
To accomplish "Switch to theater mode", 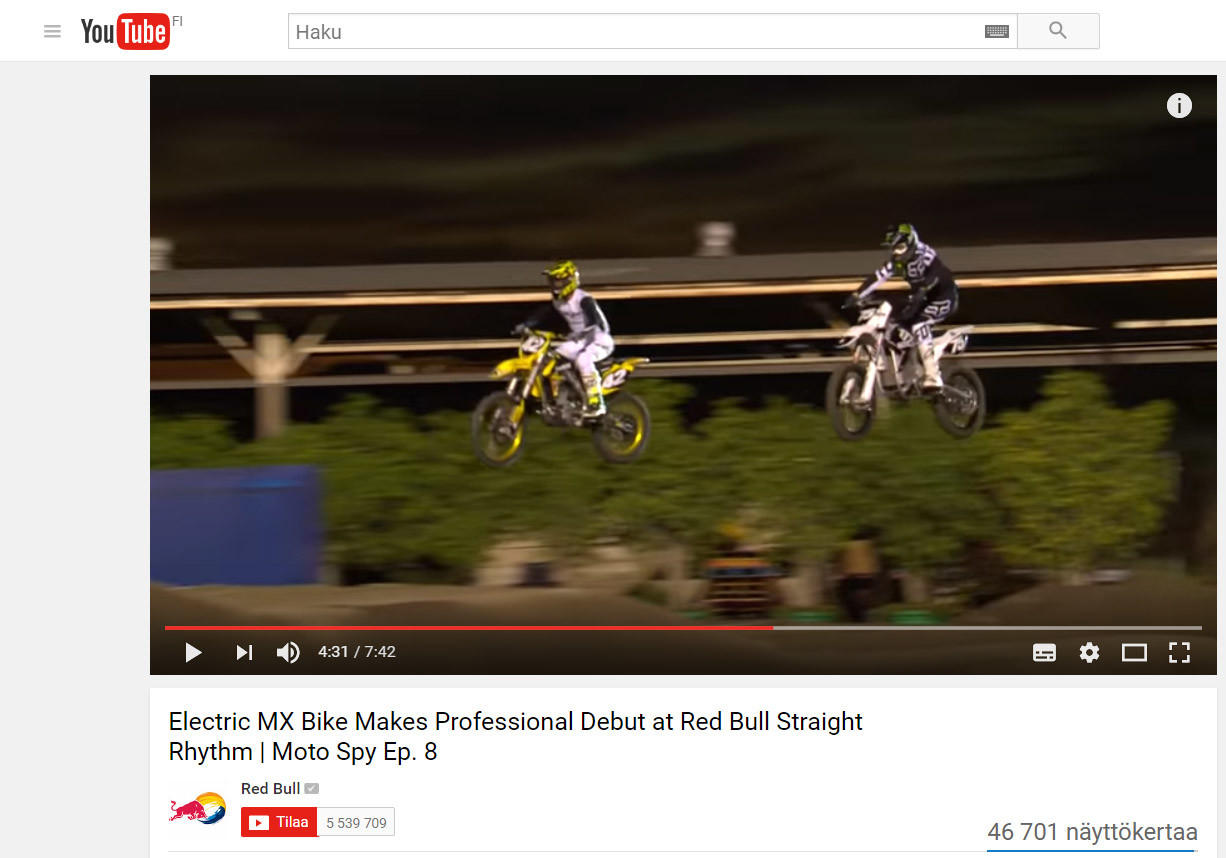I will (x=1134, y=652).
